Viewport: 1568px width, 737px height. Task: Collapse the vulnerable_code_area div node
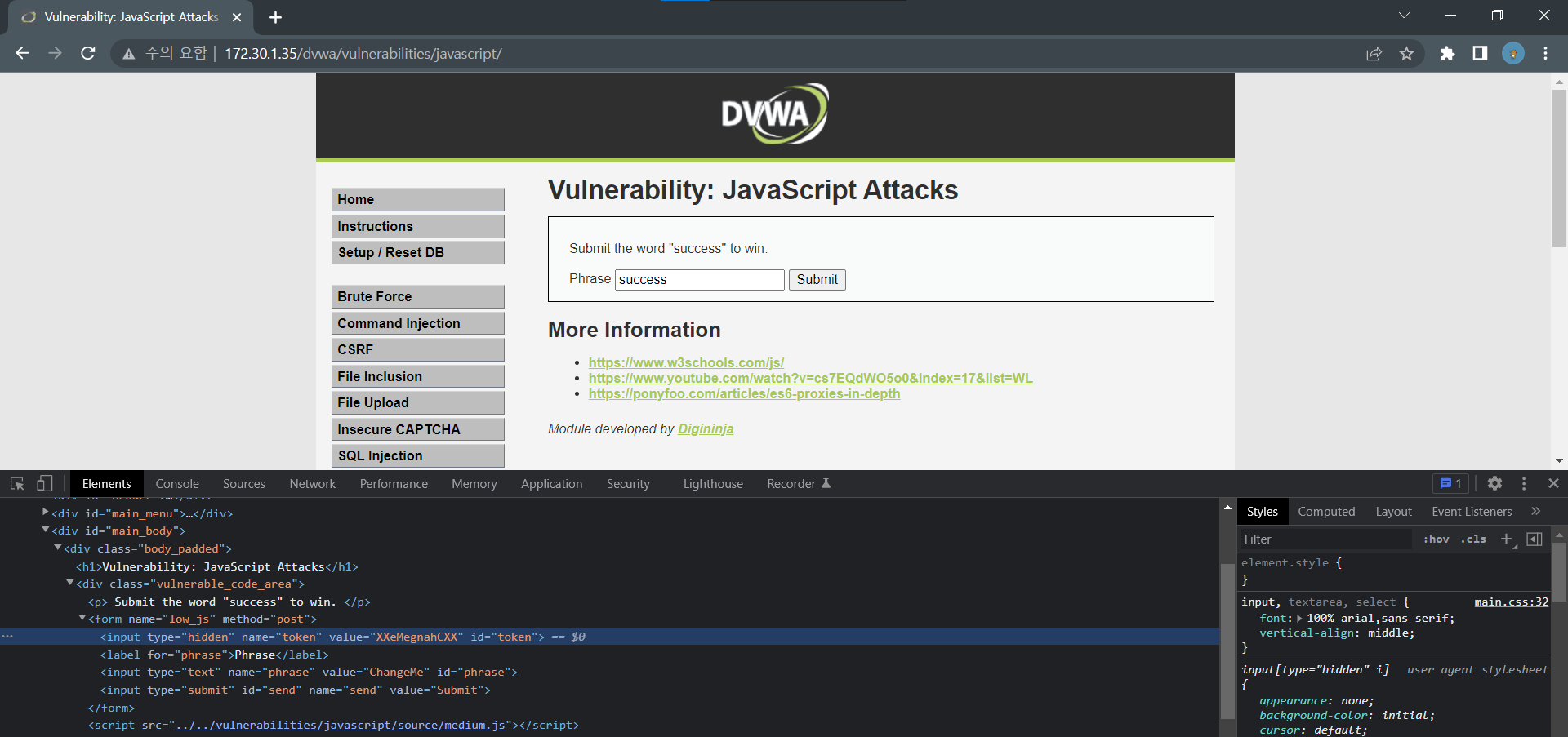70,583
